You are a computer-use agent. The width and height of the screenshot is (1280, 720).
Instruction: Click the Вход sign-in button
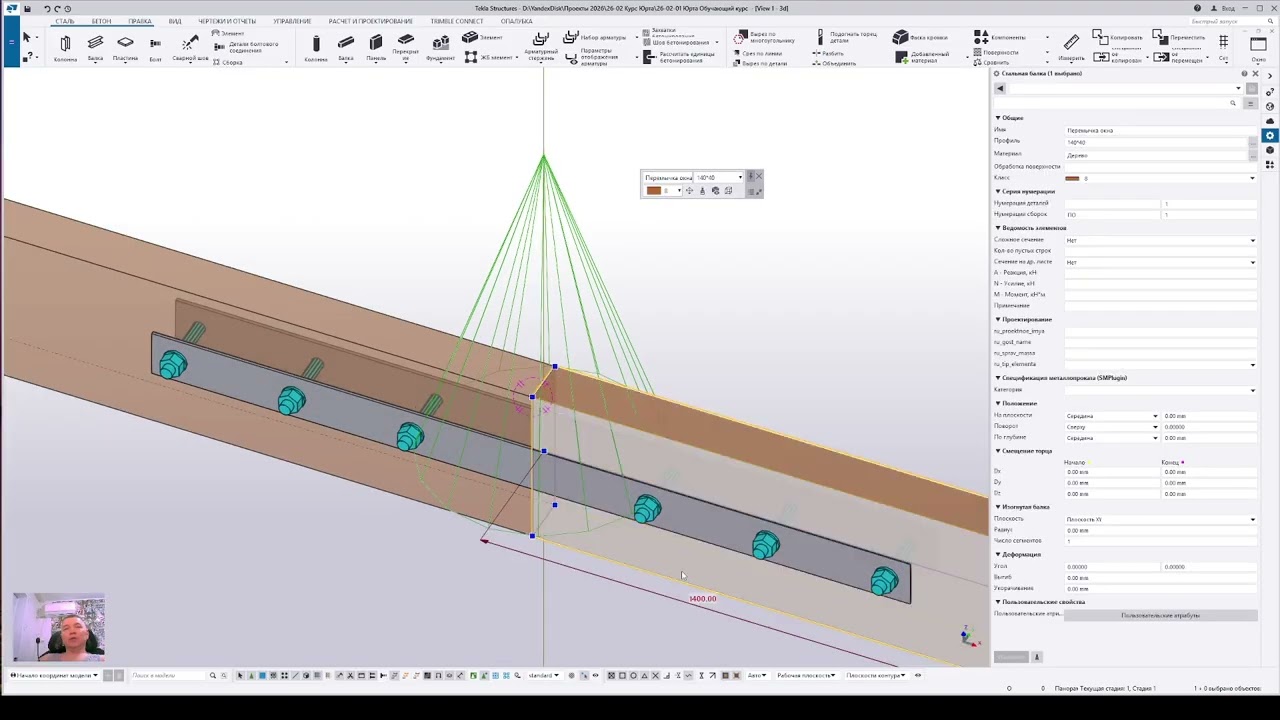pos(1222,8)
